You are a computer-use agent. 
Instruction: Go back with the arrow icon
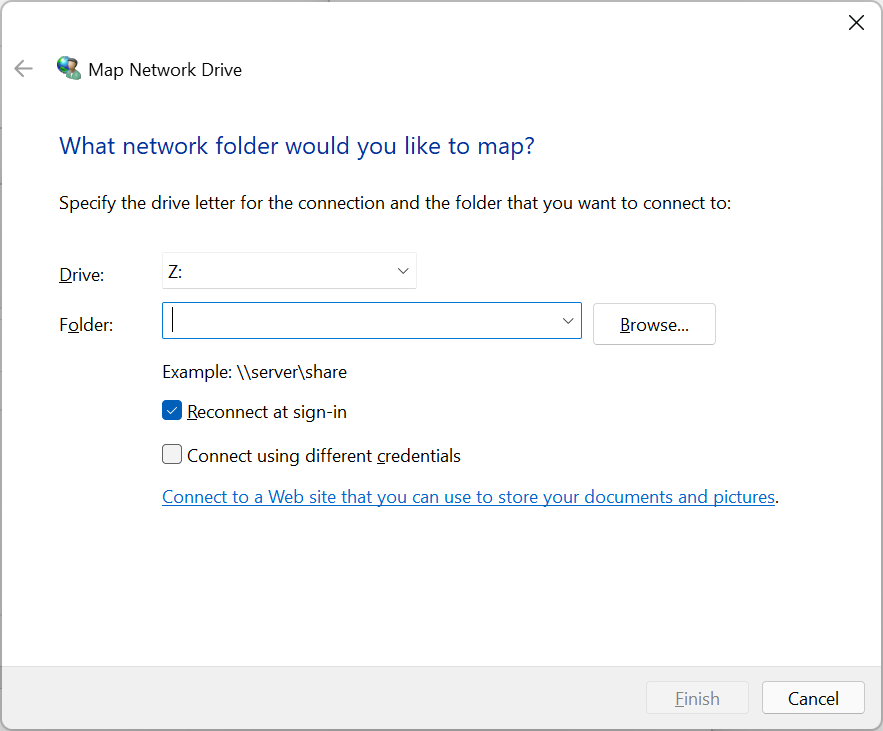pyautogui.click(x=24, y=69)
